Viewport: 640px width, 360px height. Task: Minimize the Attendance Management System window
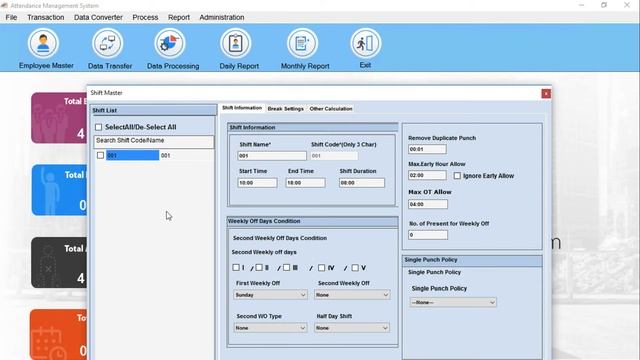point(581,5)
